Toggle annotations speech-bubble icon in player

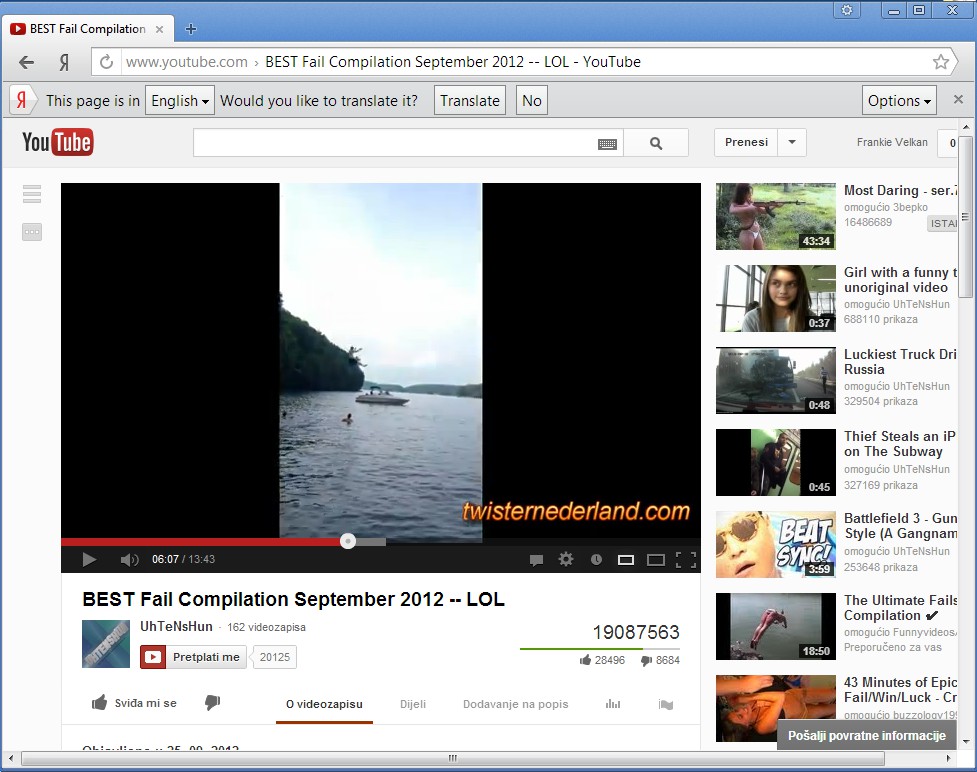point(536,560)
